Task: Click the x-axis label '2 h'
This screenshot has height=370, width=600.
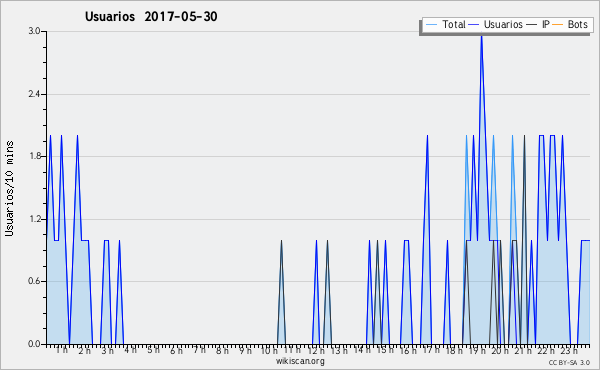Action: (x=85, y=350)
